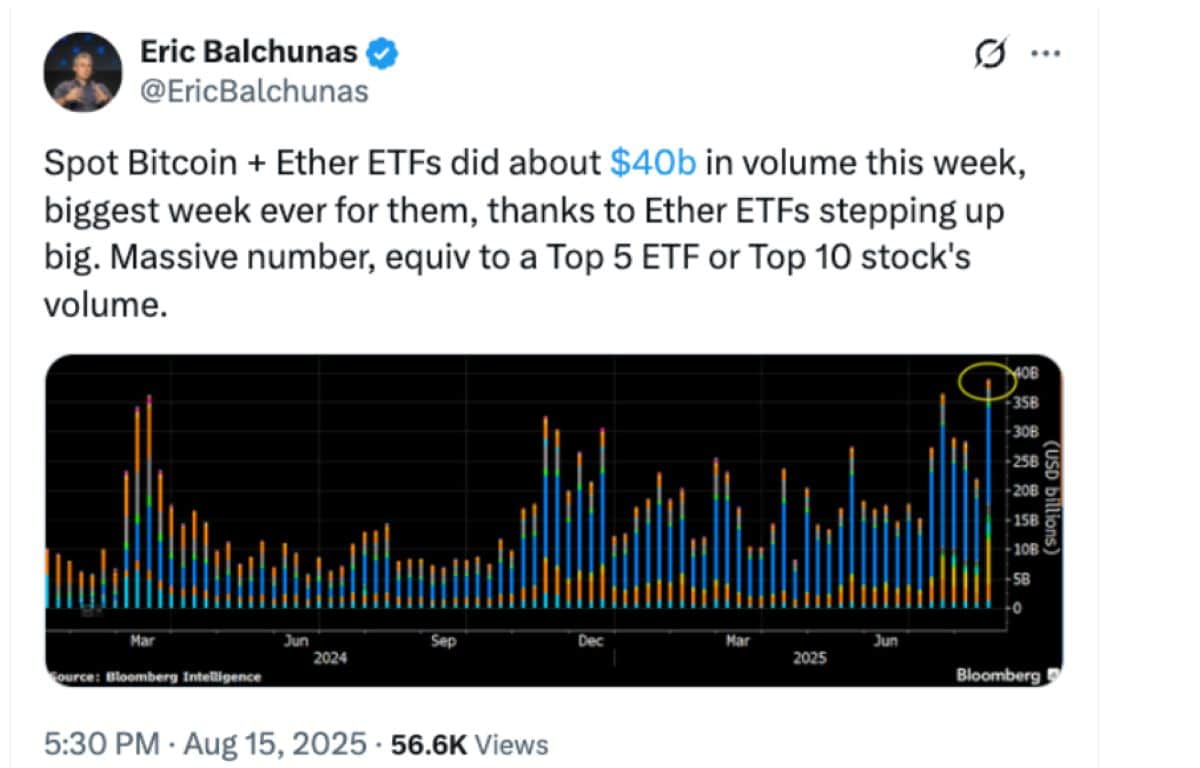Click the Sep marker on chart timeline

(443, 641)
